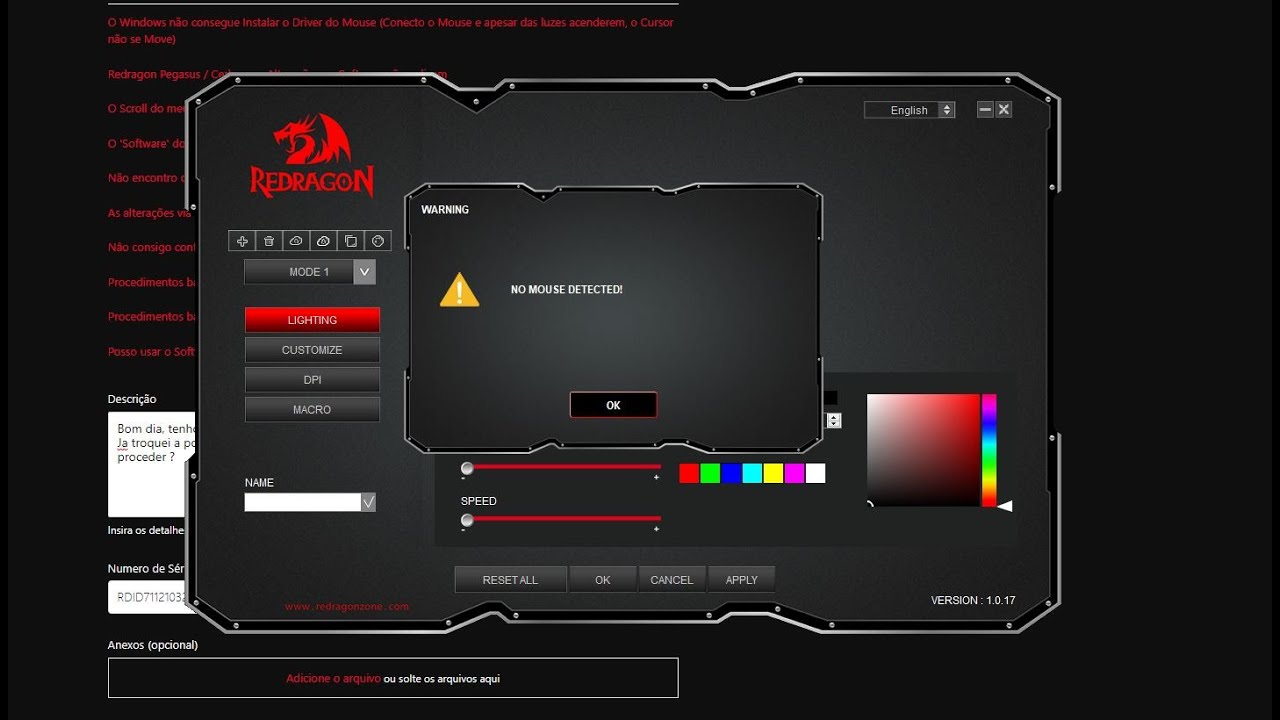Screen dimensions: 1280x720
Task: Minimize the Redragon software window
Action: click(985, 110)
